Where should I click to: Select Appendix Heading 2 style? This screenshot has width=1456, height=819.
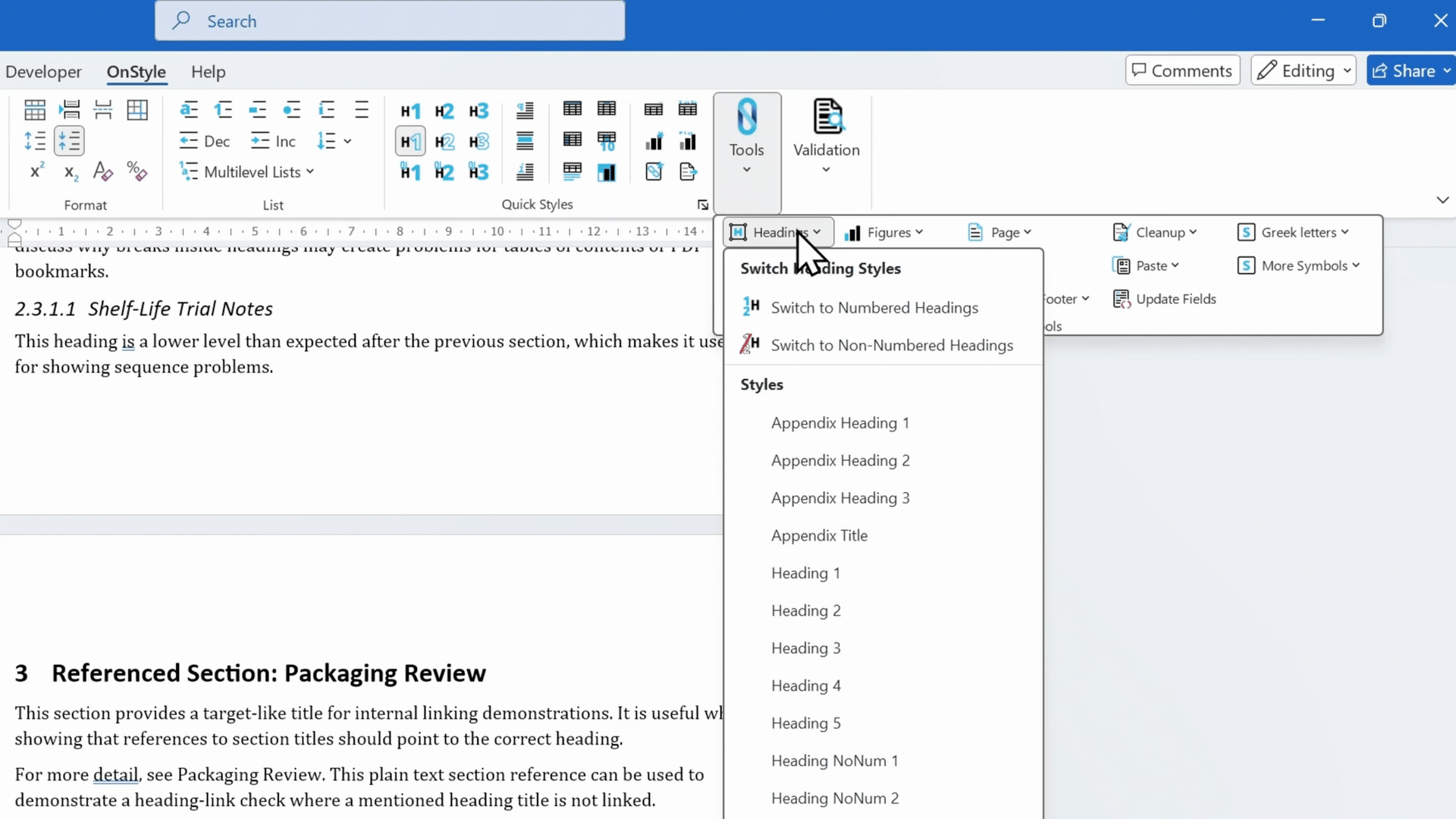pyautogui.click(x=883, y=460)
